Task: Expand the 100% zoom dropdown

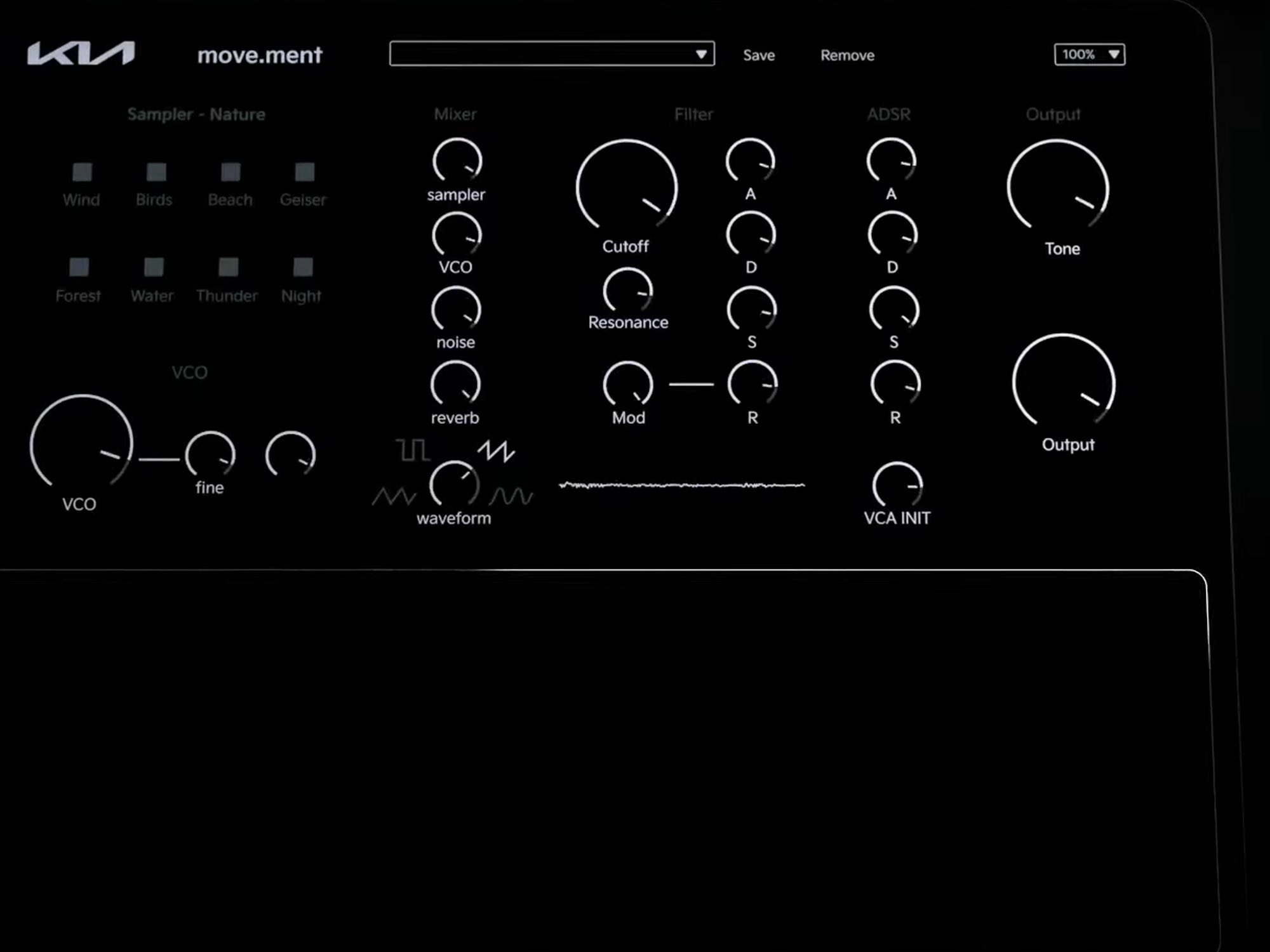Action: coord(1113,54)
